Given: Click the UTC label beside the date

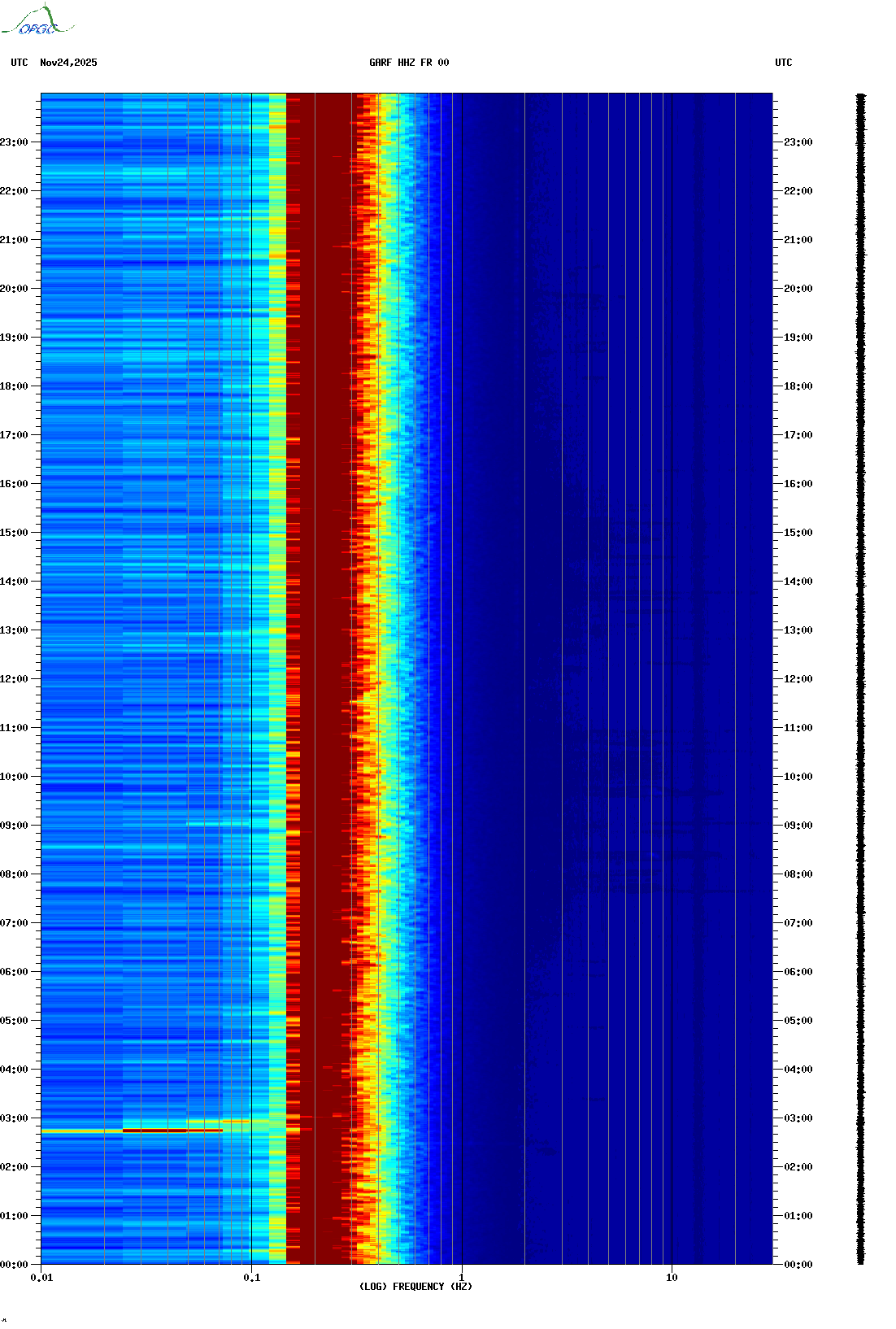Looking at the screenshot, I should pos(20,63).
